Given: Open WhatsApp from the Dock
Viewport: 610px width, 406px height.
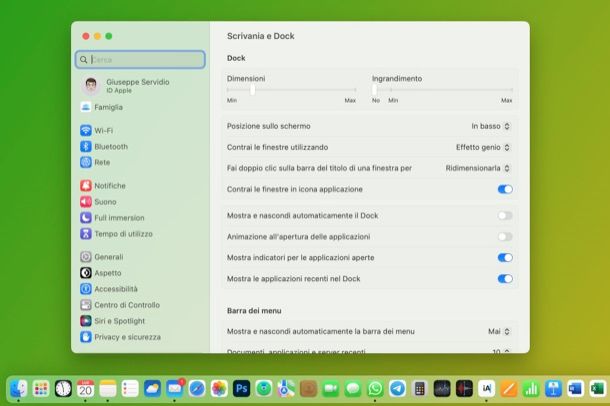Looking at the screenshot, I should 375,388.
